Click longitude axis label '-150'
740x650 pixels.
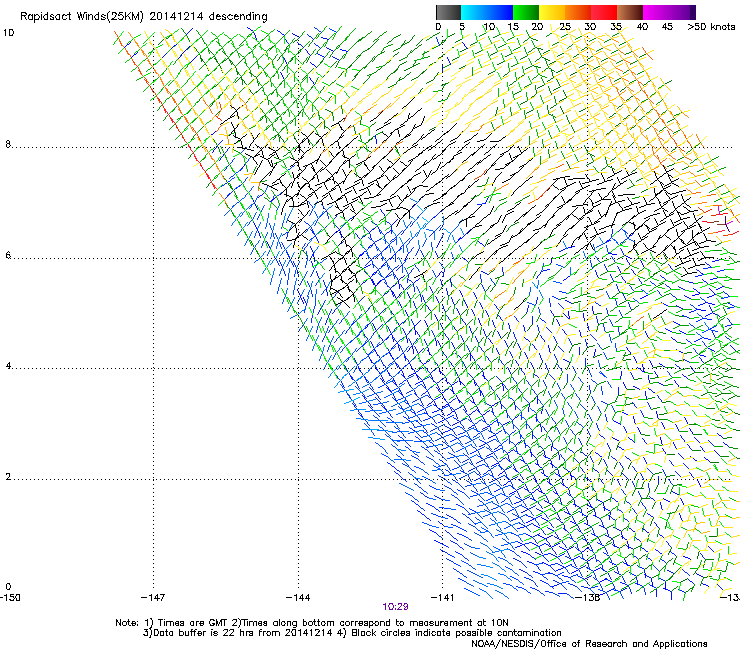coord(10,598)
